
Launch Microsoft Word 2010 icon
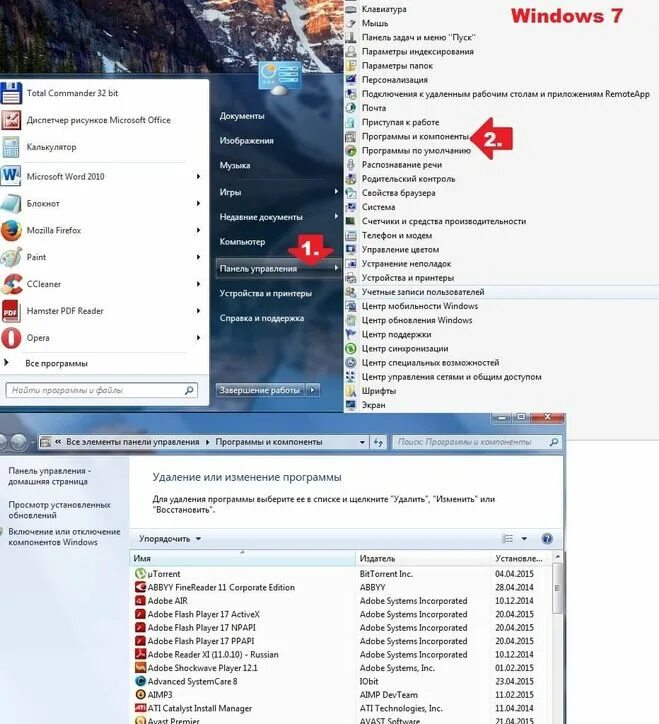click(x=11, y=176)
